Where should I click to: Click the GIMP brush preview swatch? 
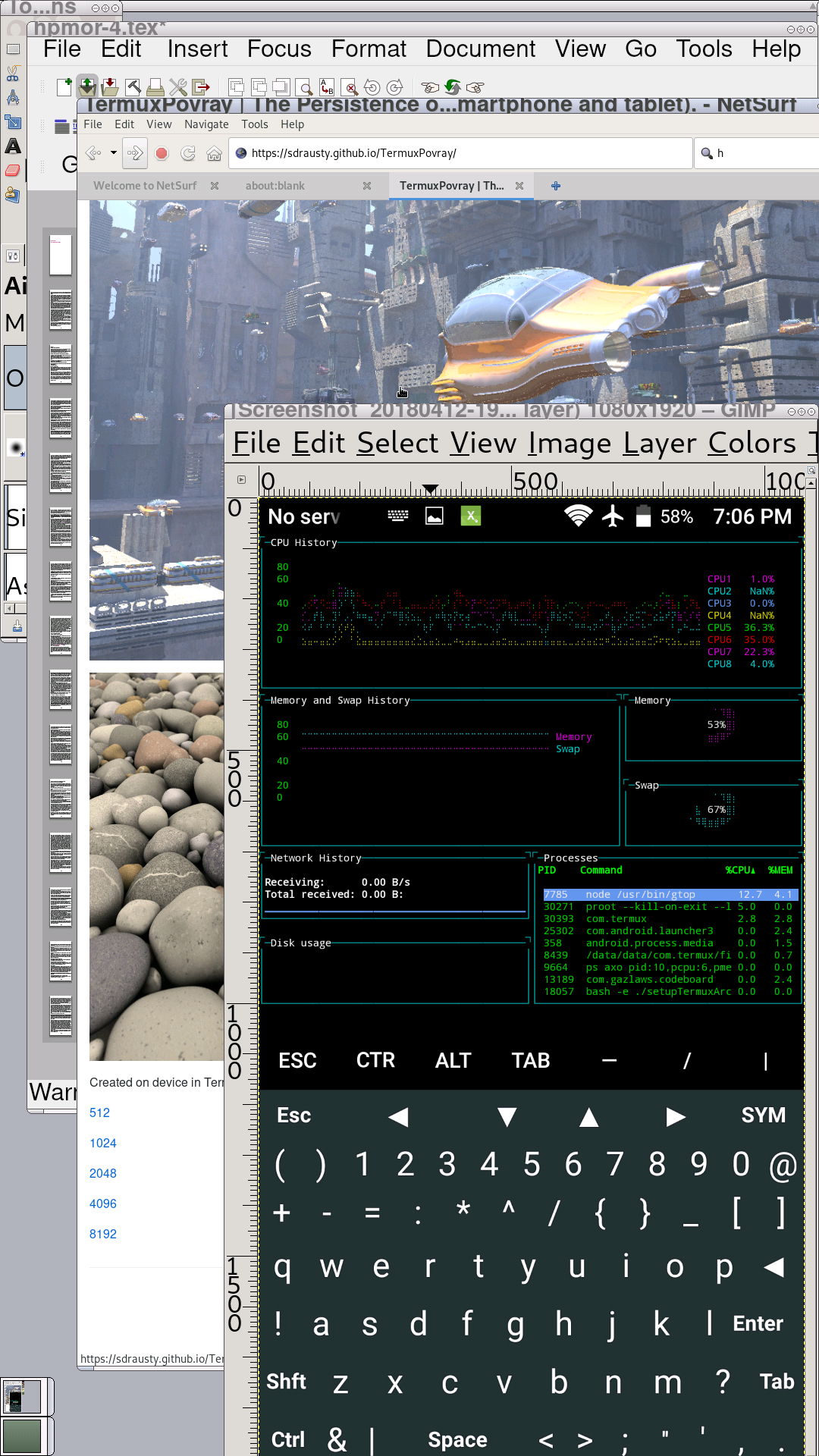pyautogui.click(x=15, y=447)
